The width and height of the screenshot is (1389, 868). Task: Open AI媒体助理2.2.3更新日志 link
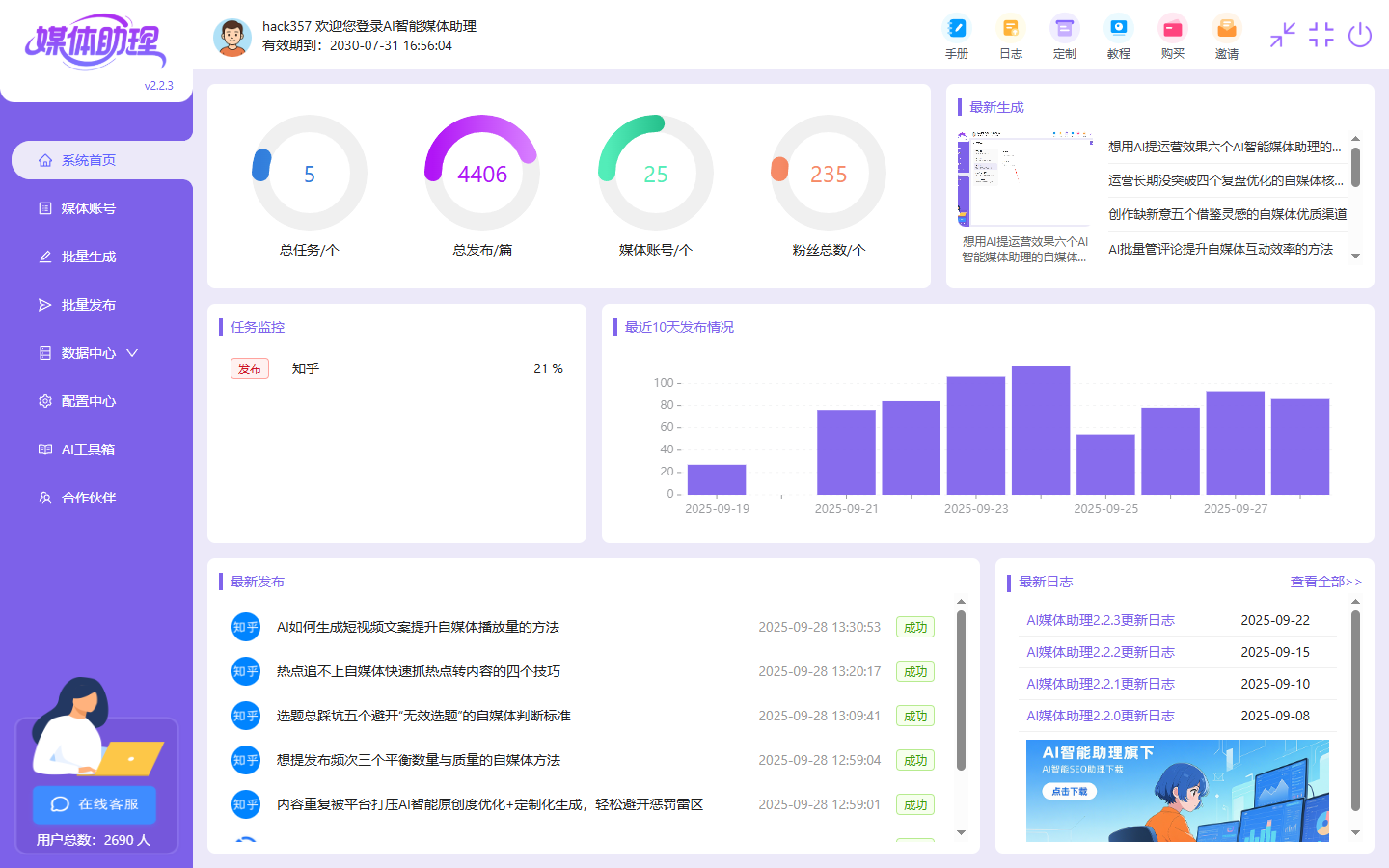click(1100, 620)
